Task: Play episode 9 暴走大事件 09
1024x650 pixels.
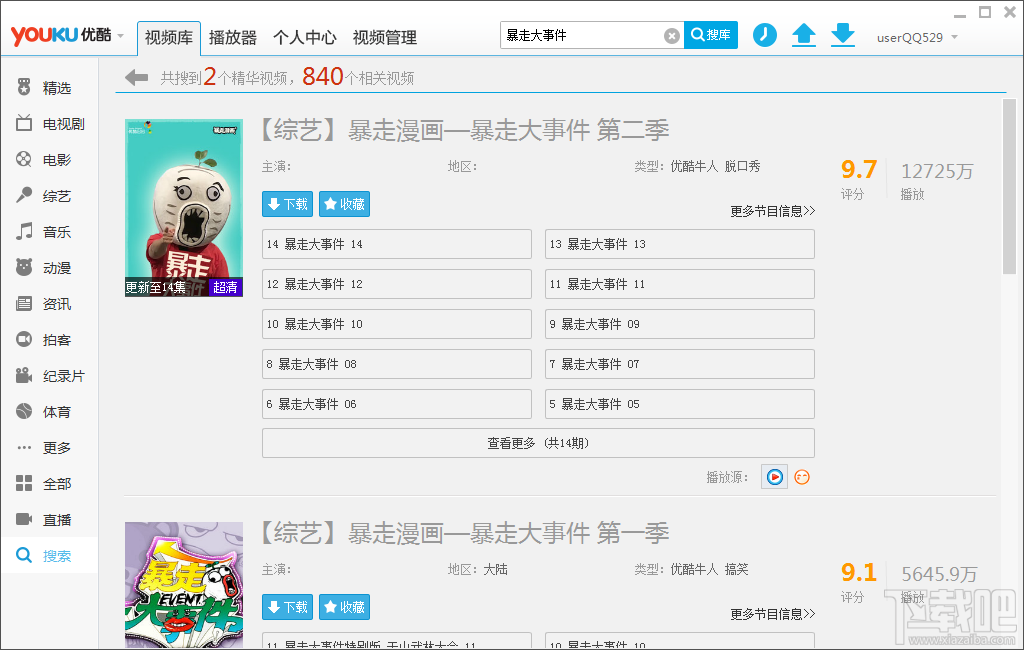Action: (x=680, y=324)
